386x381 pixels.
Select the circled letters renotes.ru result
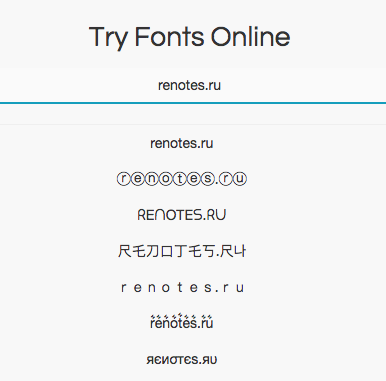pyautogui.click(x=182, y=179)
